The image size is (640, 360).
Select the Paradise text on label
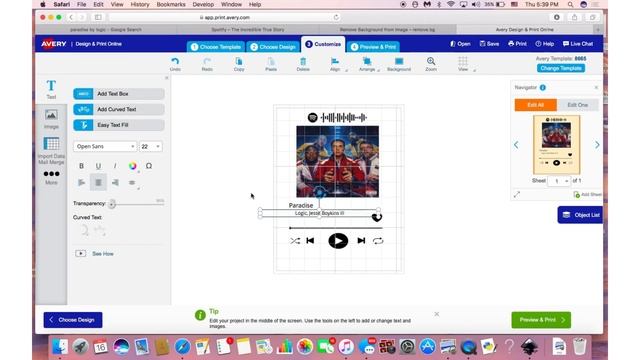click(301, 205)
